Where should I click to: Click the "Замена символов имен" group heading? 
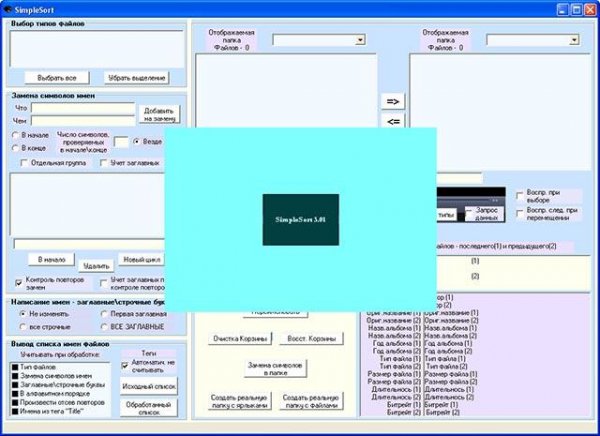(x=53, y=96)
